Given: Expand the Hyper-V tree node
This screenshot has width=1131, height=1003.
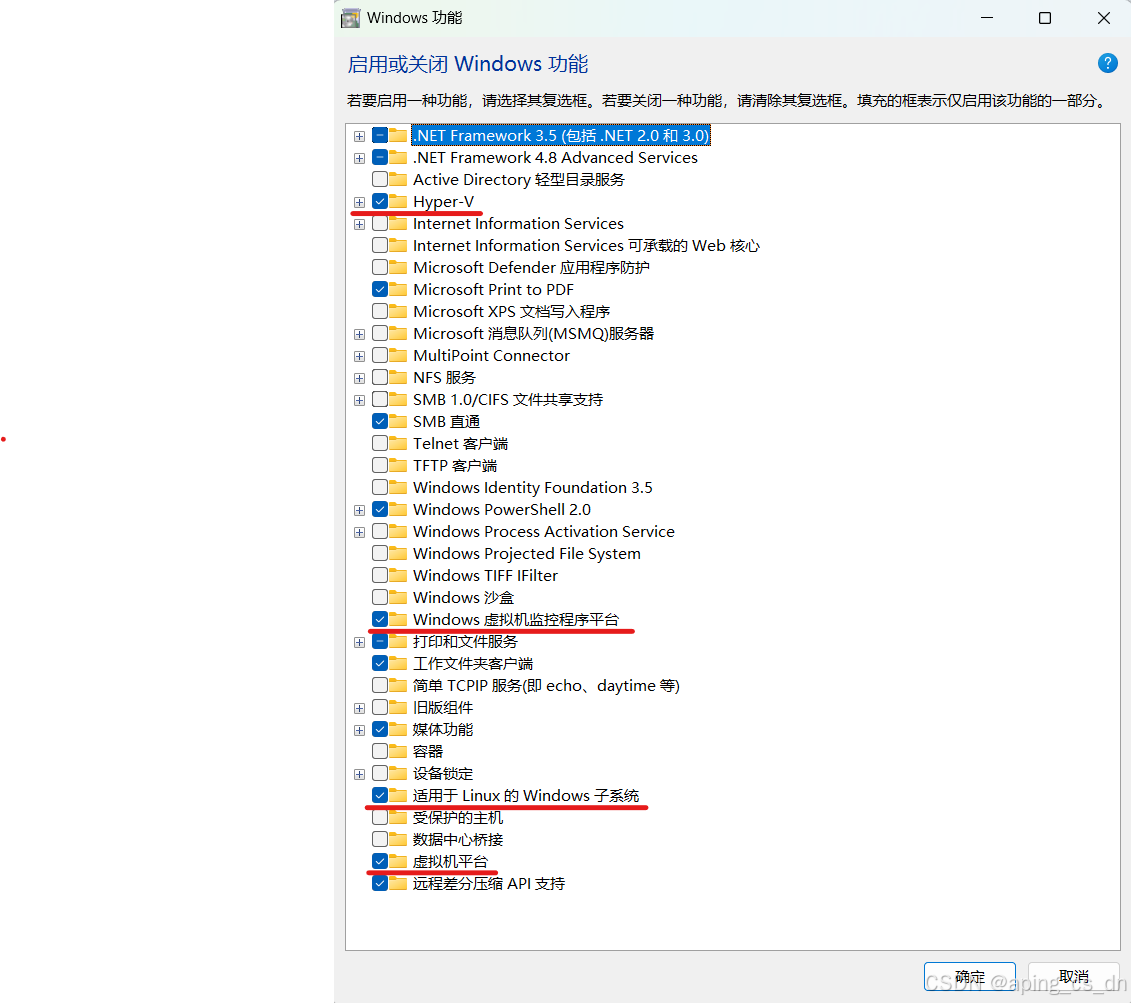Looking at the screenshot, I should pyautogui.click(x=359, y=202).
